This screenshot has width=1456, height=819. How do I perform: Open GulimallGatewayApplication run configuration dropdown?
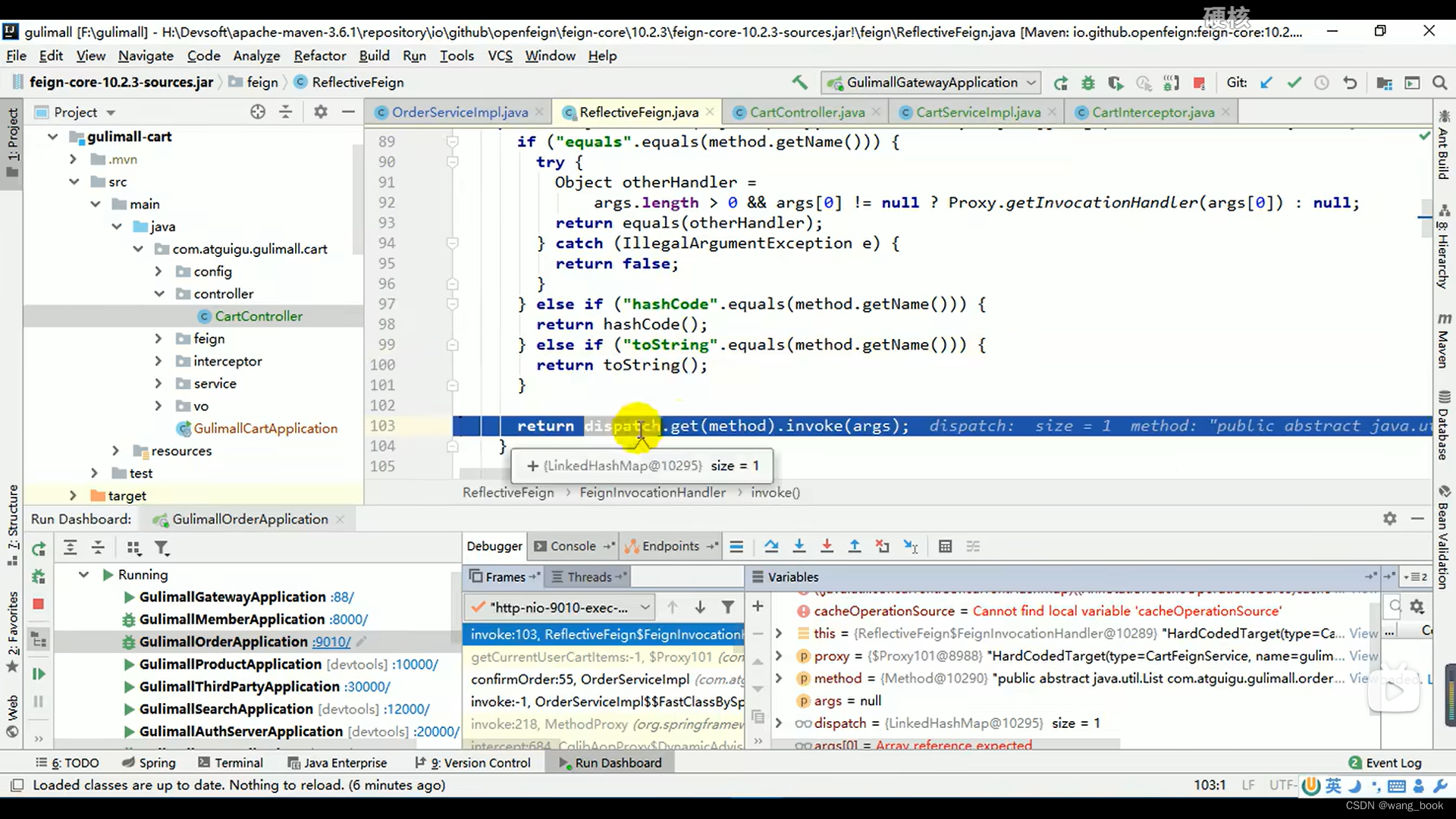tap(931, 83)
